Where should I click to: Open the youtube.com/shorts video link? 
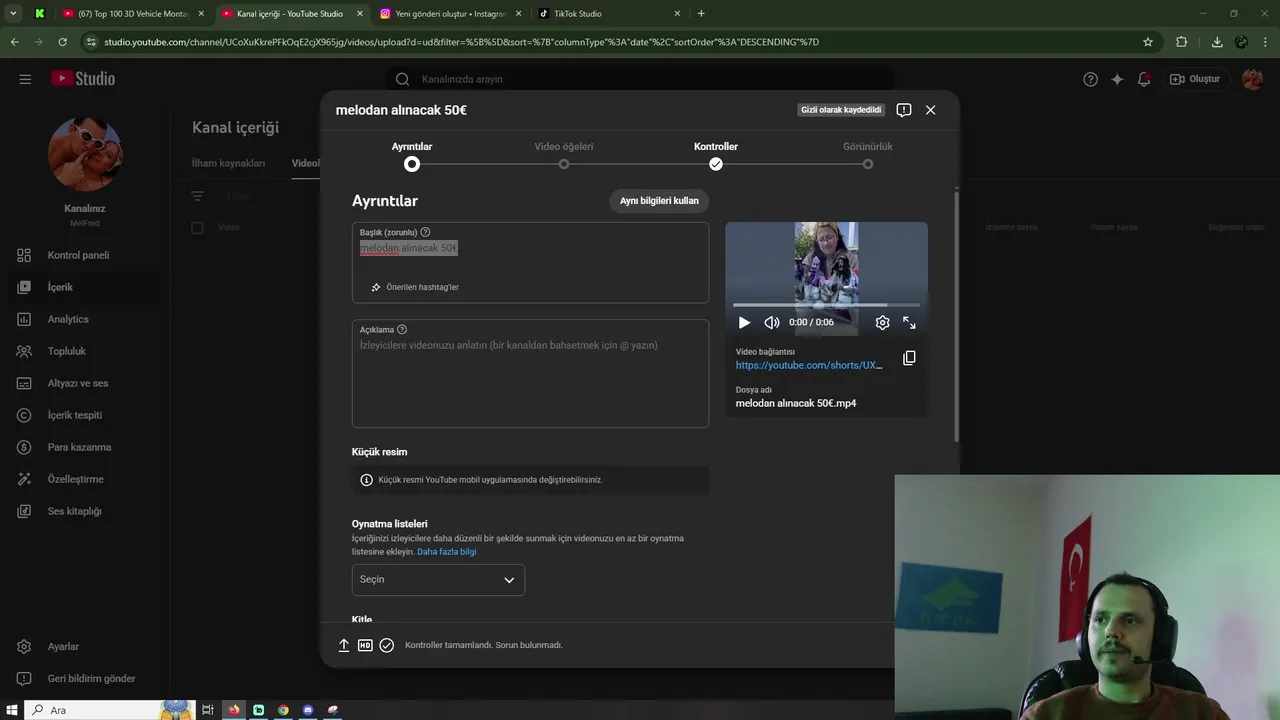[x=809, y=365]
